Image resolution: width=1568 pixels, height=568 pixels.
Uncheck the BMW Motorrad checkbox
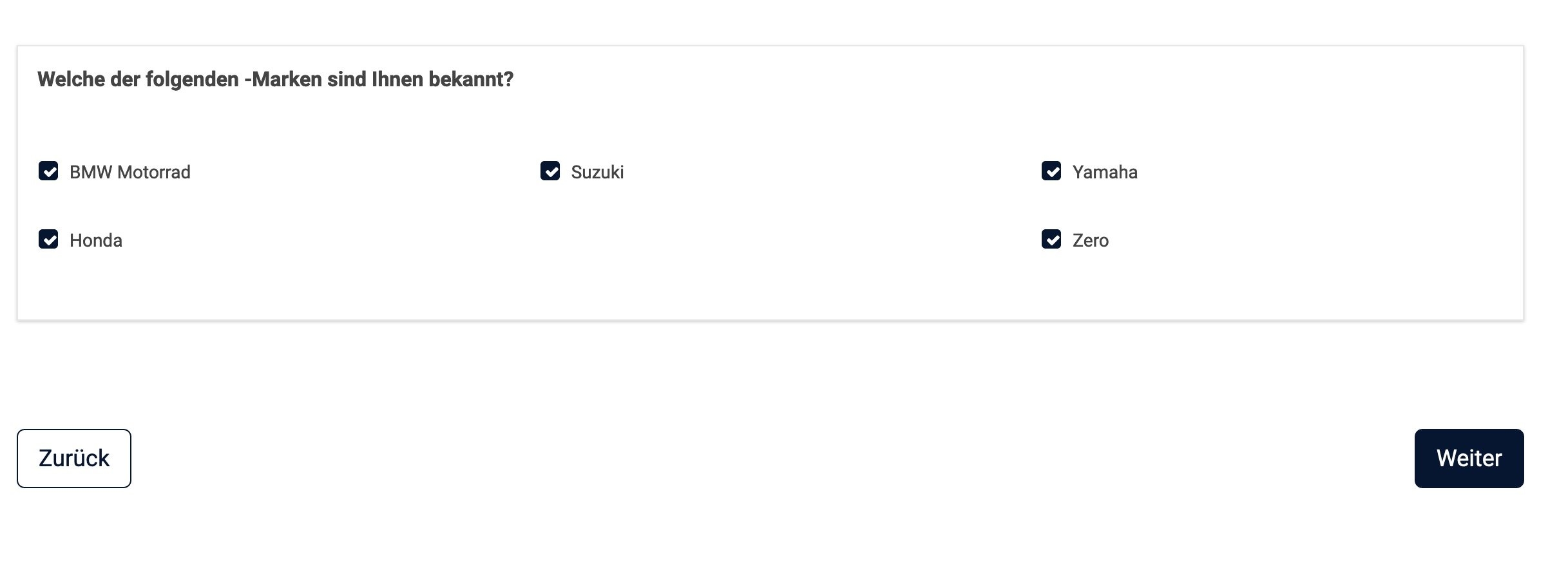pos(48,171)
